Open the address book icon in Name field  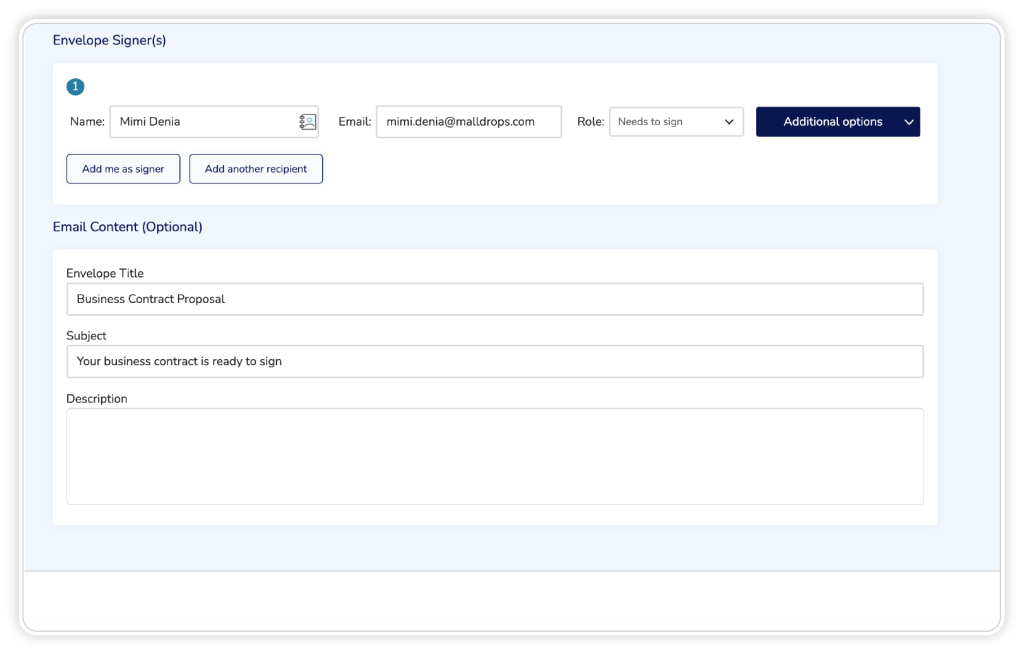pos(307,122)
